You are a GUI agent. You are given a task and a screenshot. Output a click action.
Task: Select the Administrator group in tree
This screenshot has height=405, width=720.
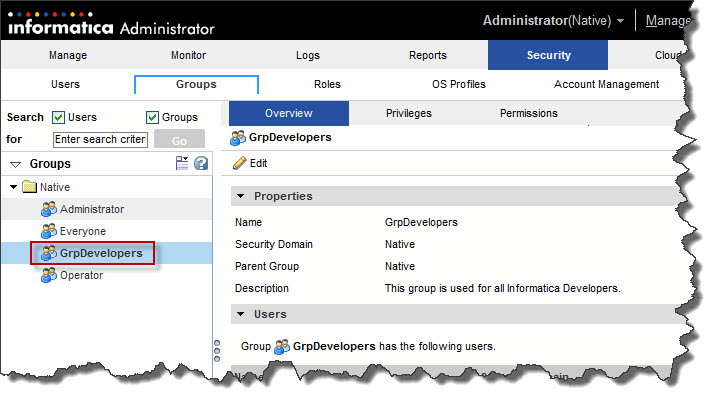[x=92, y=209]
